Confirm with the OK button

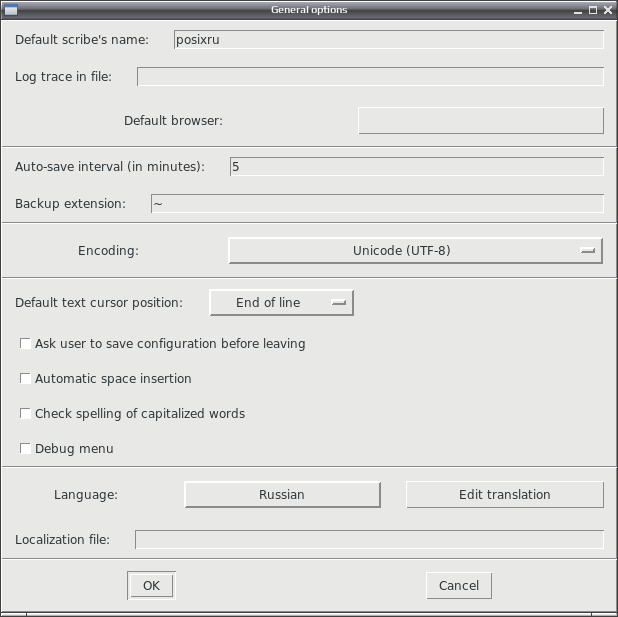coord(151,585)
